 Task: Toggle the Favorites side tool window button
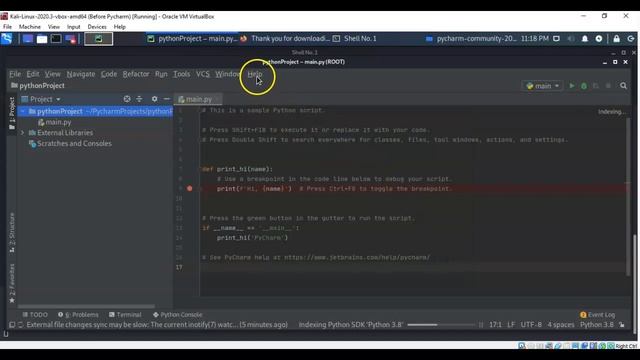coord(12,284)
